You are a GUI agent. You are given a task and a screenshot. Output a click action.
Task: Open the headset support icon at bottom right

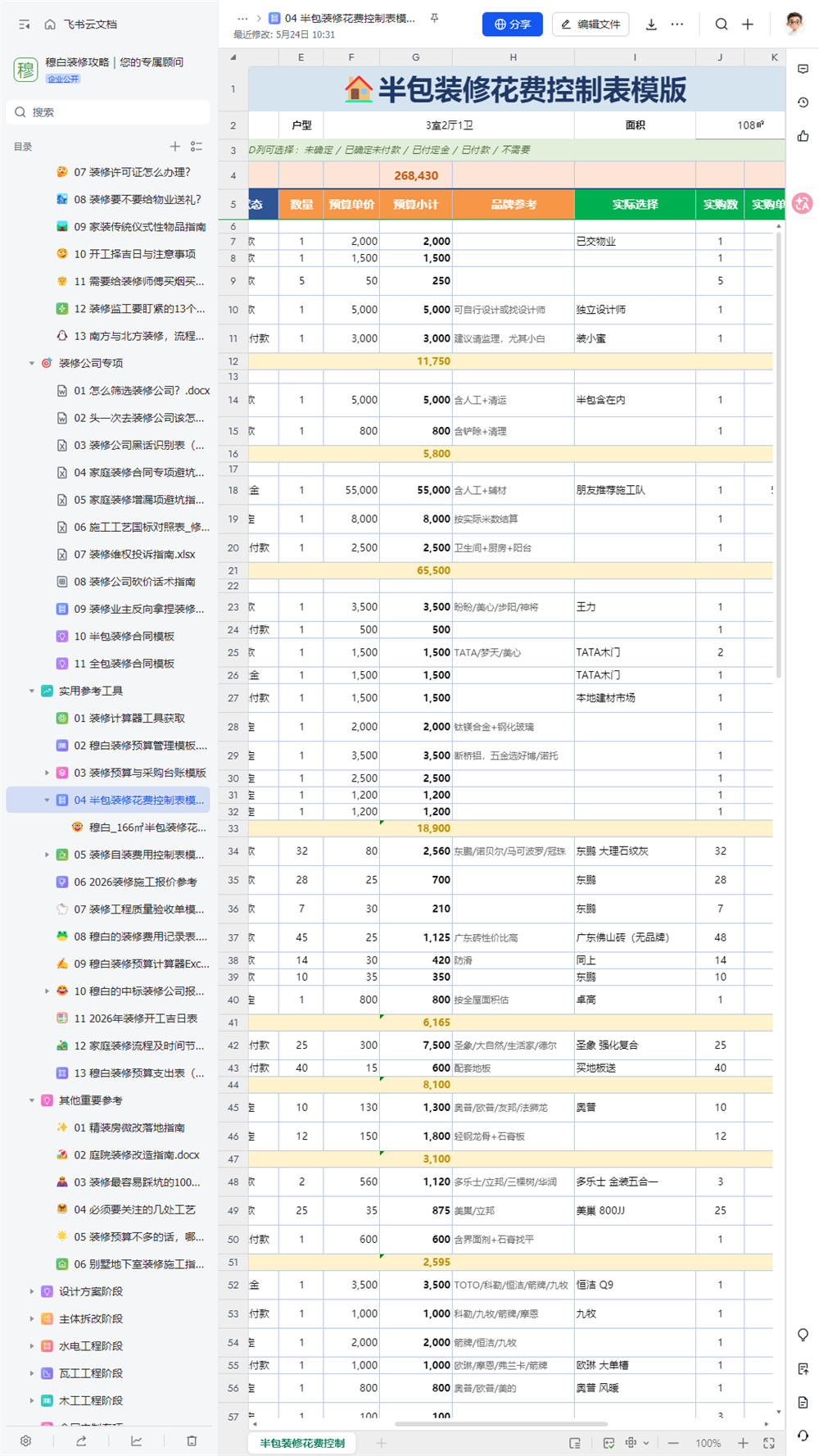[x=803, y=1436]
